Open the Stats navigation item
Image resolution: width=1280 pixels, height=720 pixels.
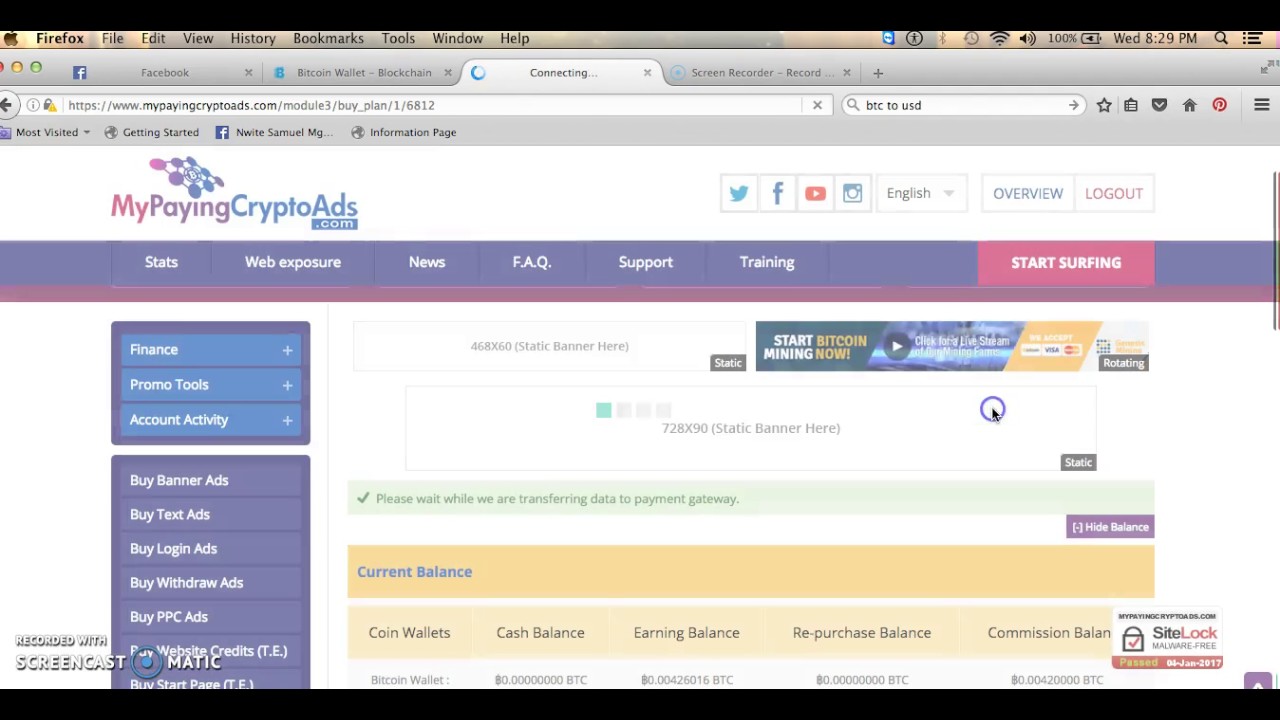tap(161, 262)
